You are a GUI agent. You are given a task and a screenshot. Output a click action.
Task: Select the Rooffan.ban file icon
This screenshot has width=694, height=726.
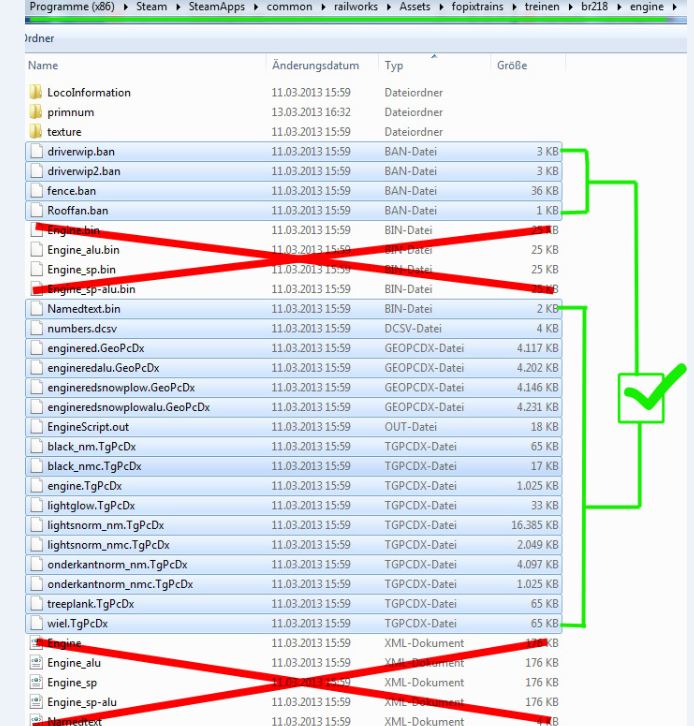(37, 210)
